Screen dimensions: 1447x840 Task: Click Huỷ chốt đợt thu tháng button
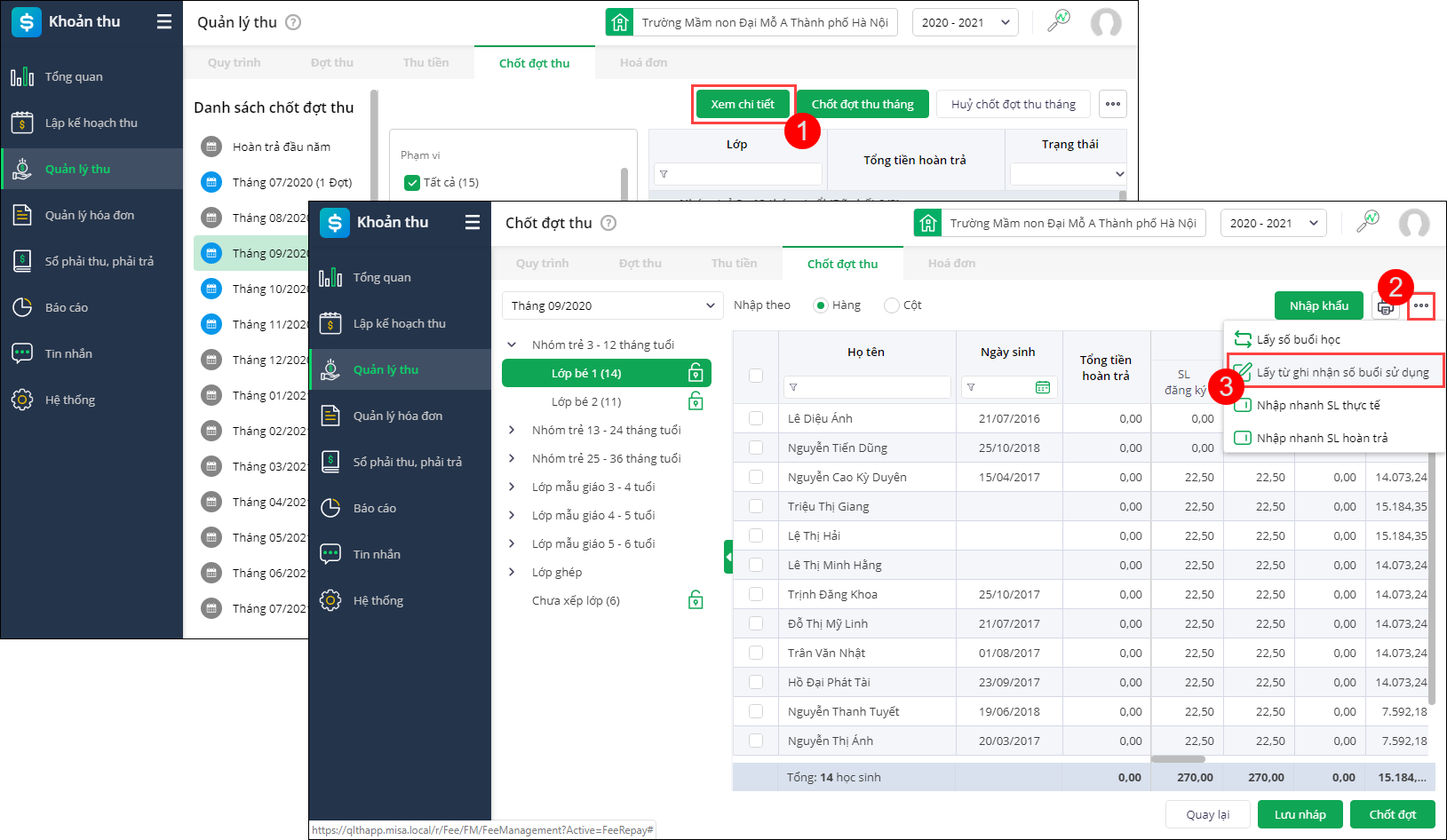[1014, 104]
